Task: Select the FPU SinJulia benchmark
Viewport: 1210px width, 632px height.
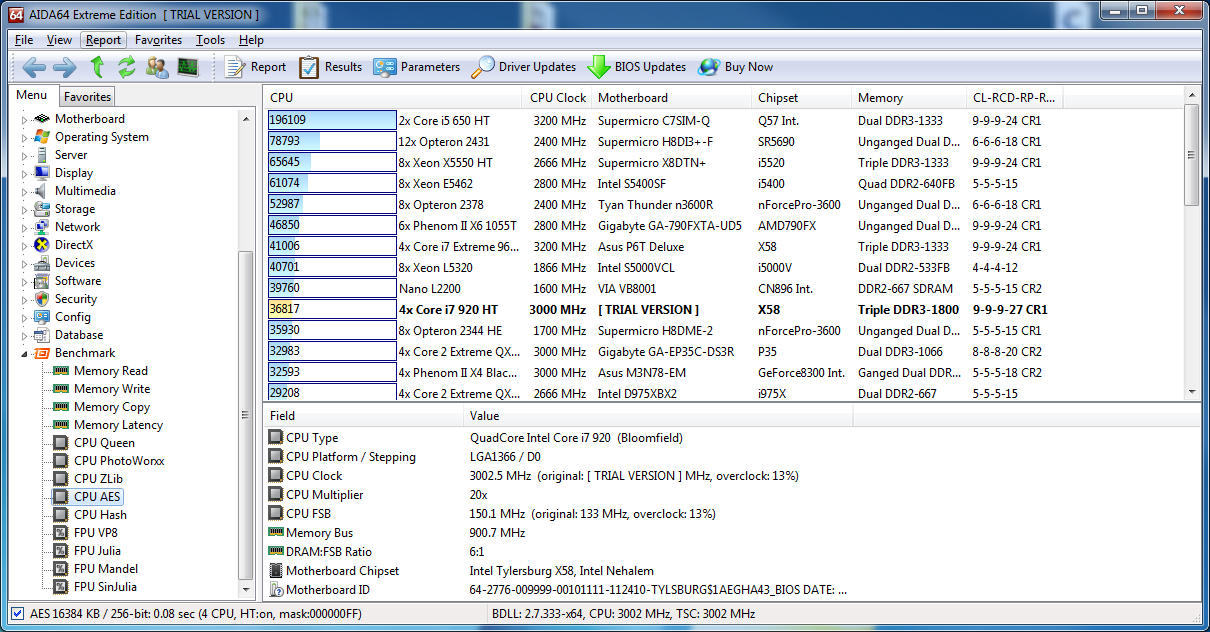Action: pyautogui.click(x=105, y=587)
